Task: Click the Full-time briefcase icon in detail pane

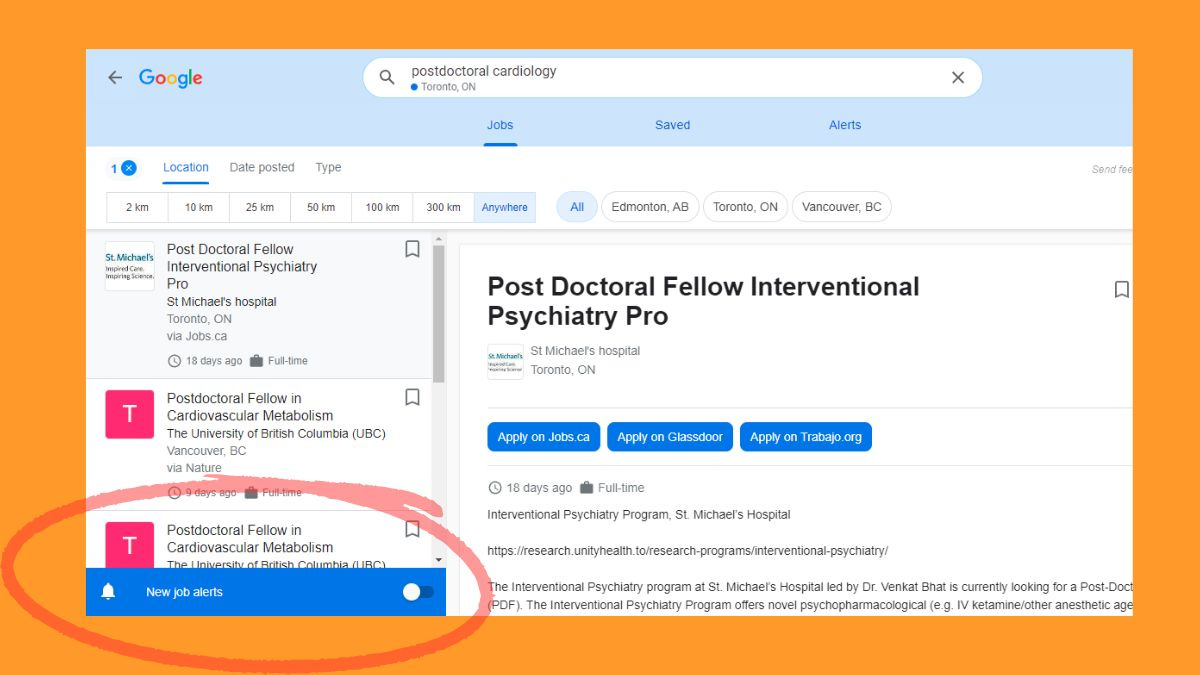Action: [x=587, y=488]
